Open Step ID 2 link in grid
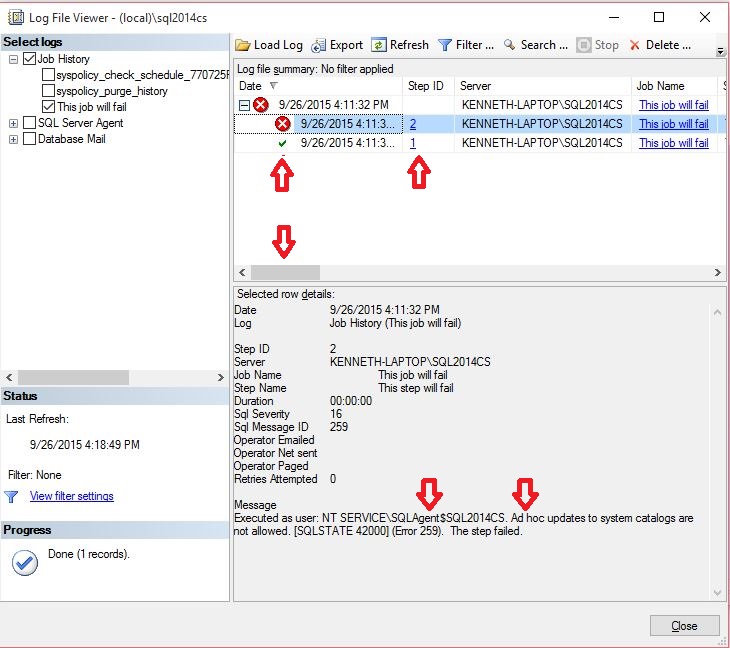Viewport: 730px width, 648px height. pos(412,124)
